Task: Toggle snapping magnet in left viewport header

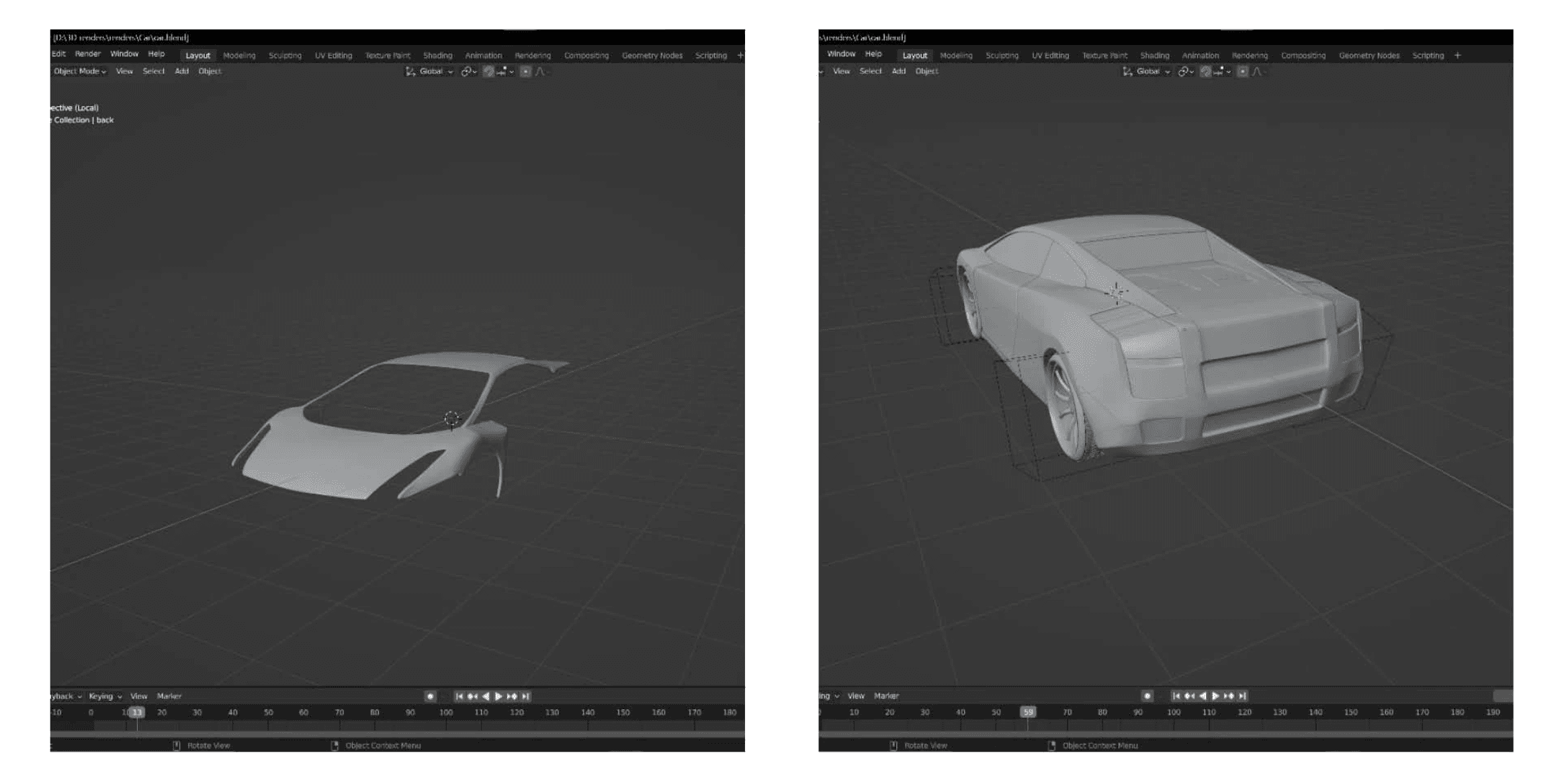Action: point(489,71)
